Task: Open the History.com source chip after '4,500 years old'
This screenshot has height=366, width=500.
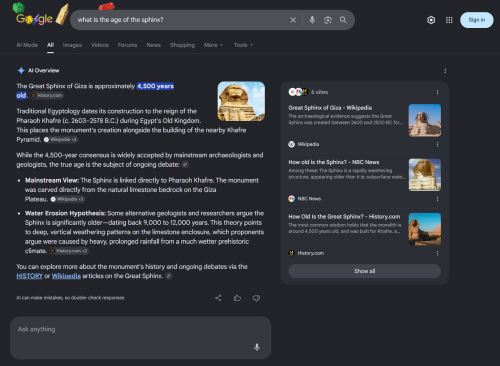Action: click(x=47, y=96)
